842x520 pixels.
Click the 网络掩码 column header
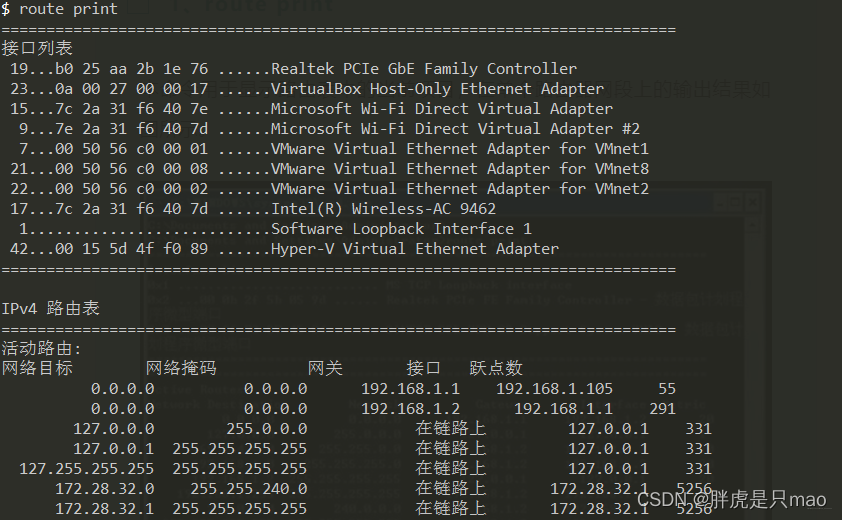click(x=181, y=368)
